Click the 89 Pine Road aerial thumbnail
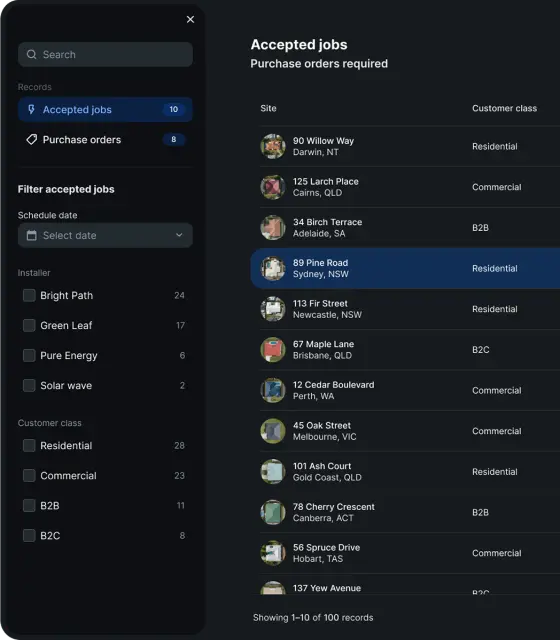560x640 pixels. (273, 268)
